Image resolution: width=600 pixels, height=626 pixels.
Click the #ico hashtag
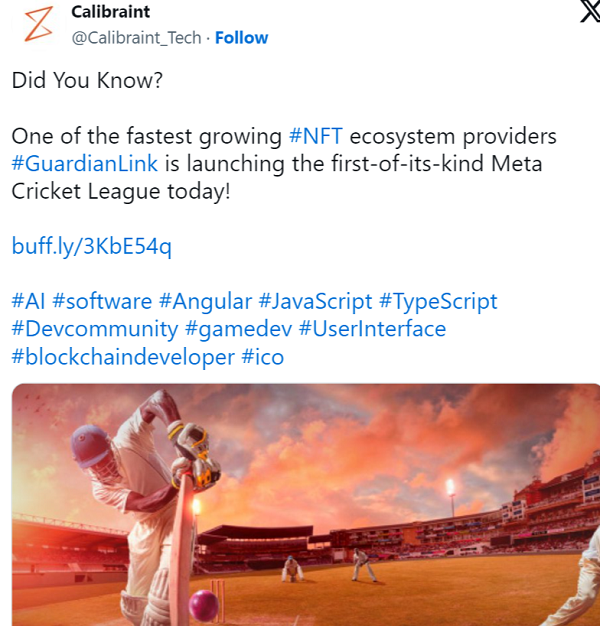pos(263,357)
